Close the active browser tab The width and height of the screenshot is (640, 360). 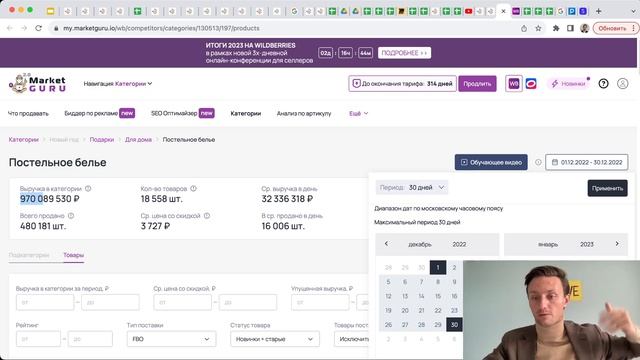point(503,11)
